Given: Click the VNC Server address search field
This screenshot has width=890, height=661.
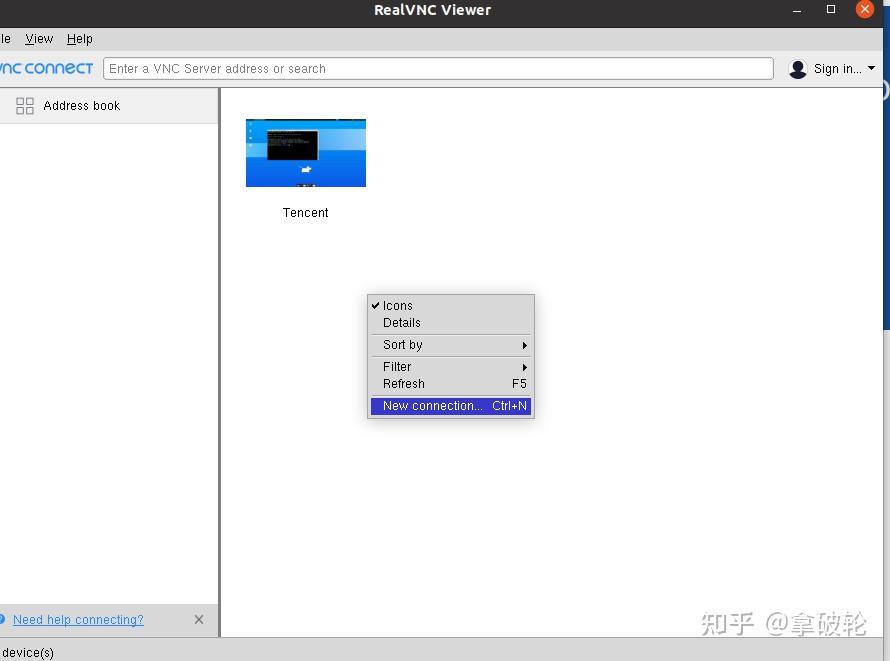Looking at the screenshot, I should click(440, 68).
